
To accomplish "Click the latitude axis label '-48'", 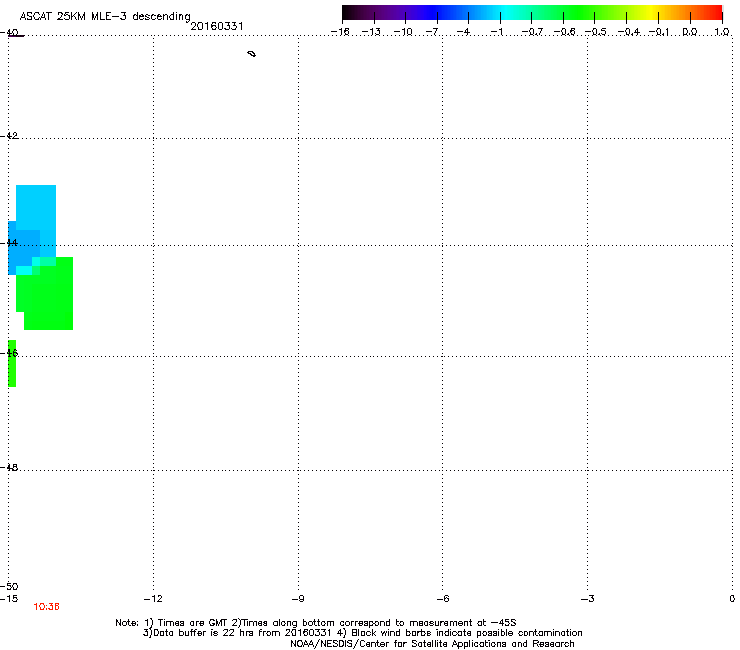I will (x=9, y=467).
